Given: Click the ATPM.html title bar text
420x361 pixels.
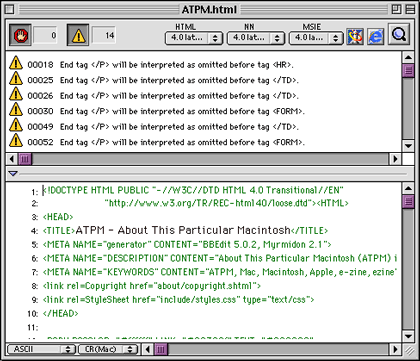Looking at the screenshot, I should coord(209,9).
